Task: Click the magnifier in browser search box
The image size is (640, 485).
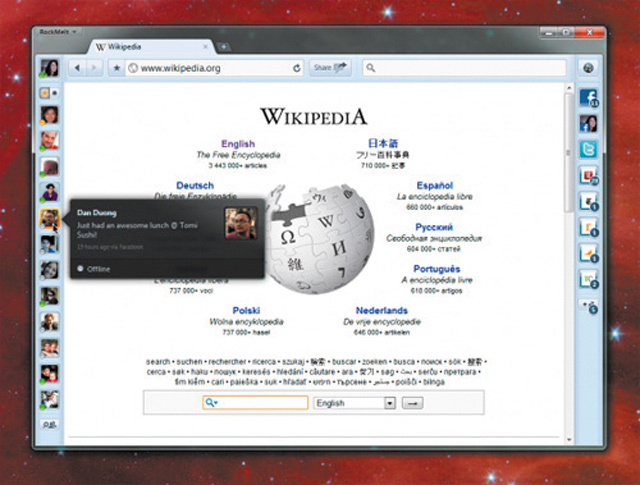Action: point(370,68)
